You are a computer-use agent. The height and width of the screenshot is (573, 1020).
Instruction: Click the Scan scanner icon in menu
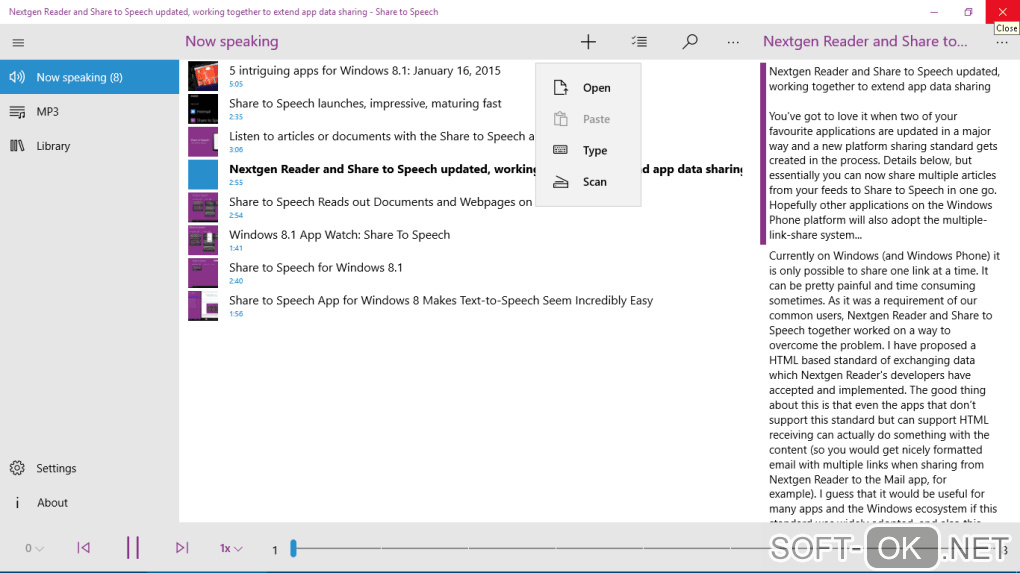561,182
